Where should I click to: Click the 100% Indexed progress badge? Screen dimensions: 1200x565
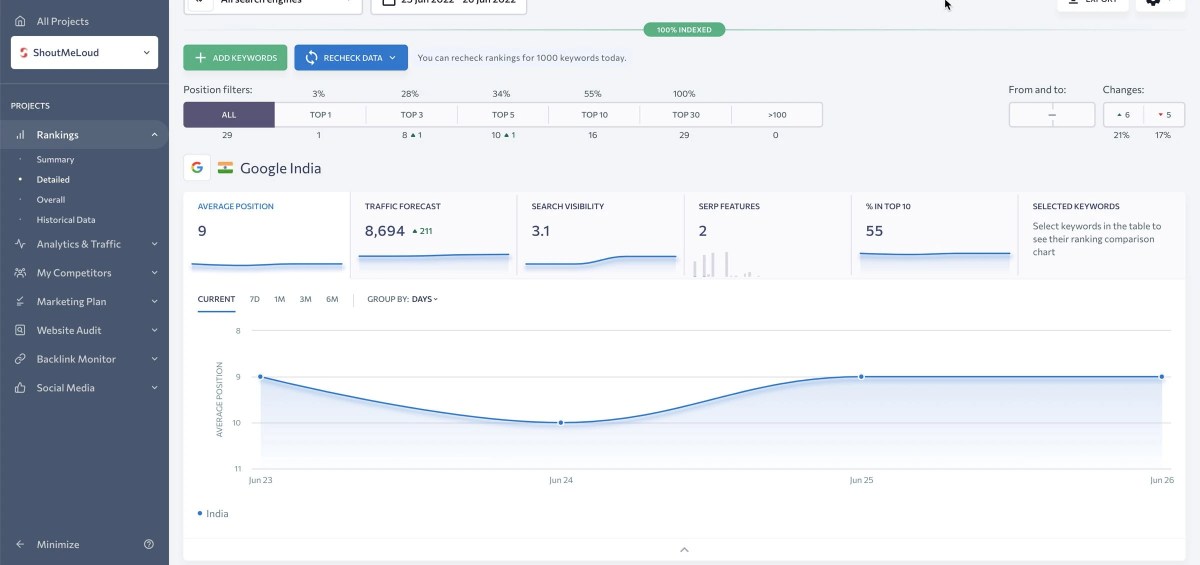pos(684,30)
